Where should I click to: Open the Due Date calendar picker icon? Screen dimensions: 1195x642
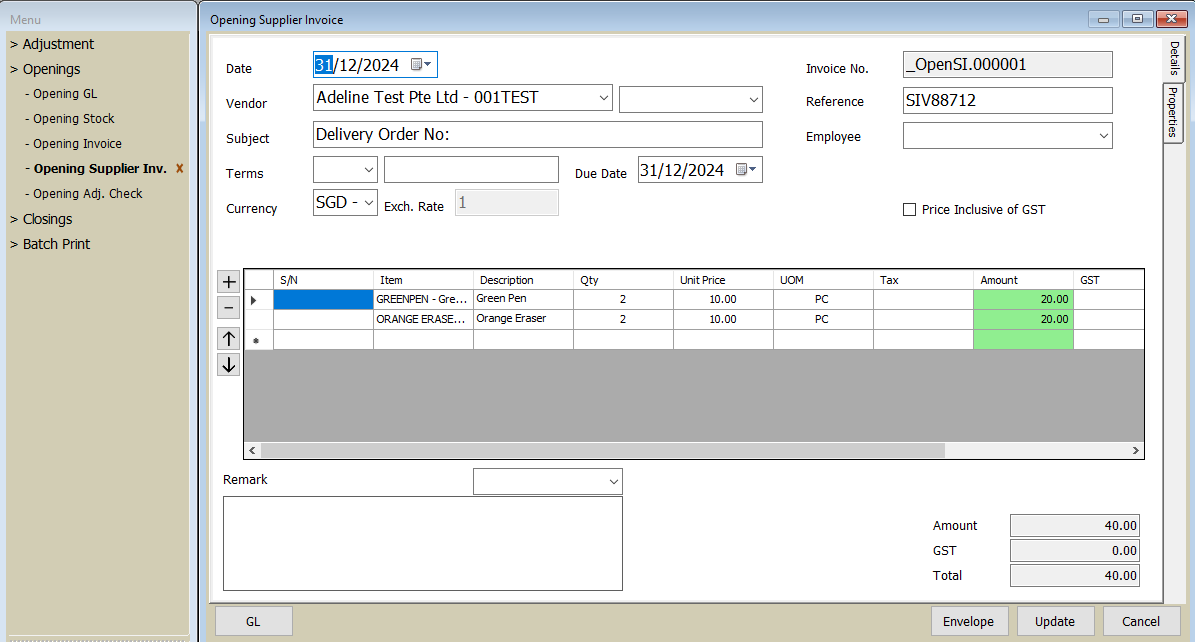tap(746, 170)
